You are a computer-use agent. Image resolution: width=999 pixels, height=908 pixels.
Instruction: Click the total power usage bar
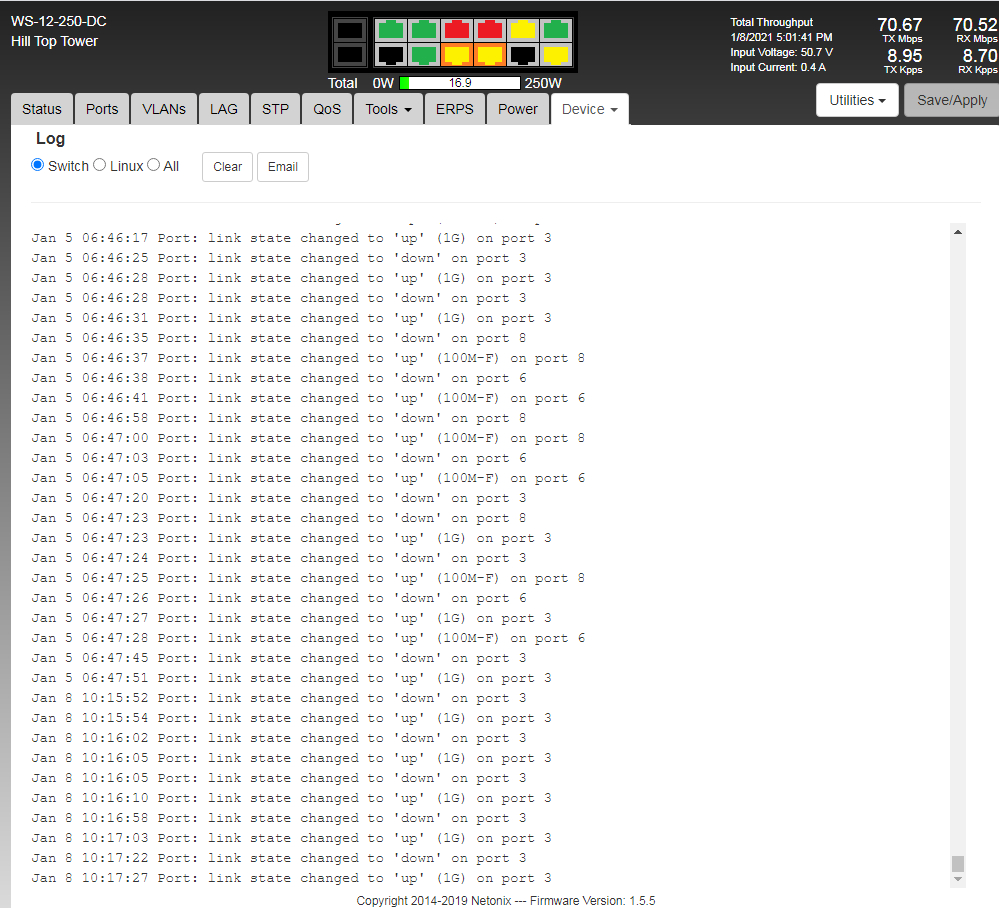pyautogui.click(x=460, y=83)
